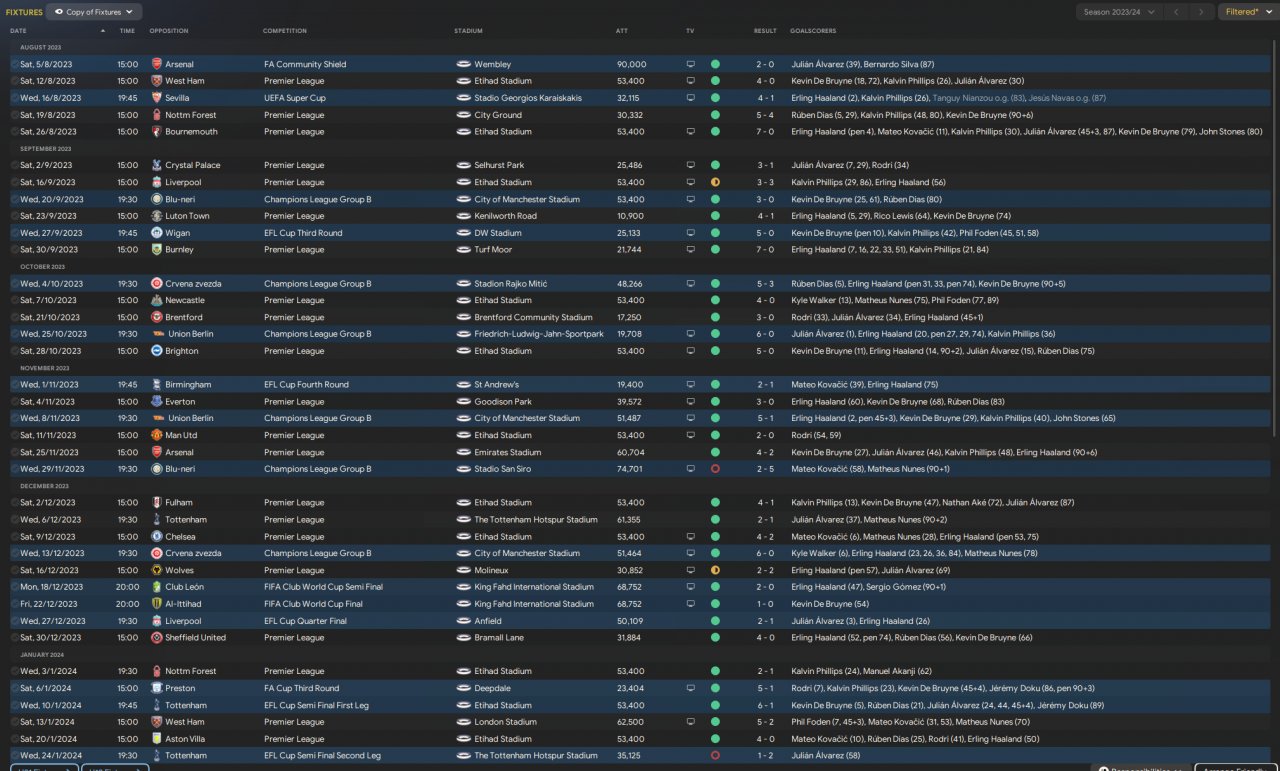Select the Selhurst Park stadium name
The width and height of the screenshot is (1280, 771).
point(499,165)
